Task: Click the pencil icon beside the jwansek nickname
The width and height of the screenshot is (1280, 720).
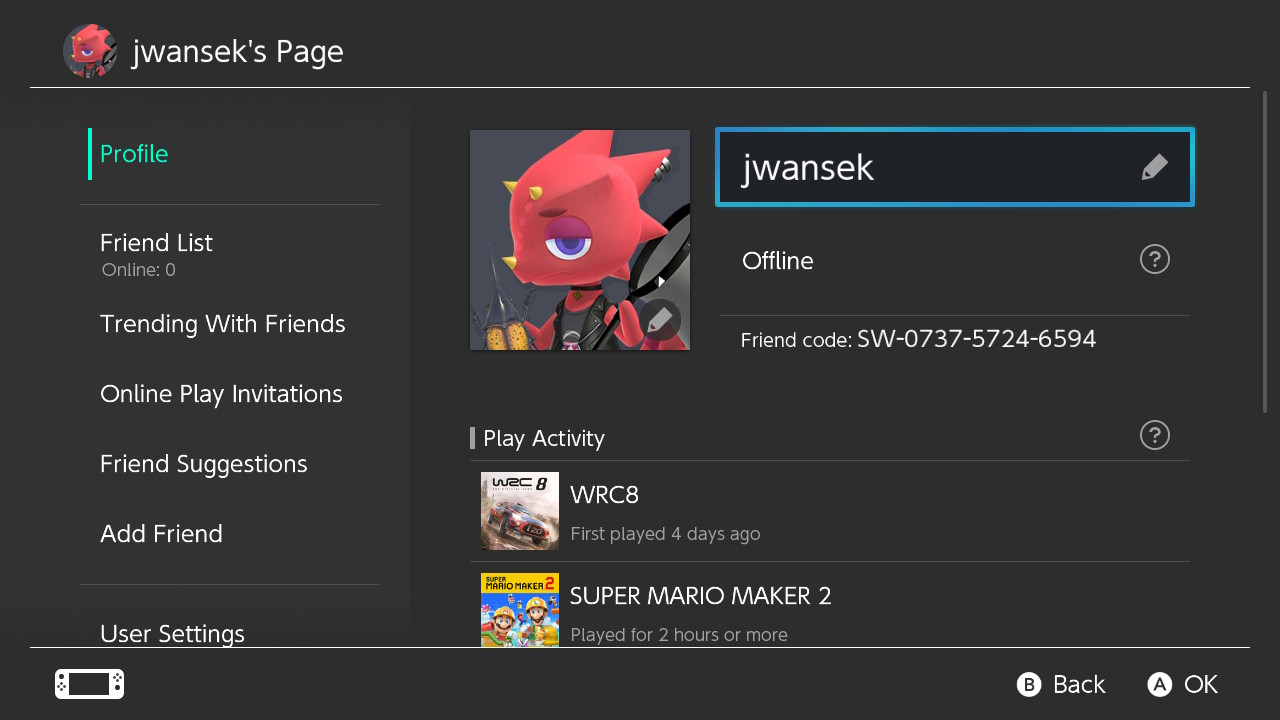Action: coord(1154,167)
